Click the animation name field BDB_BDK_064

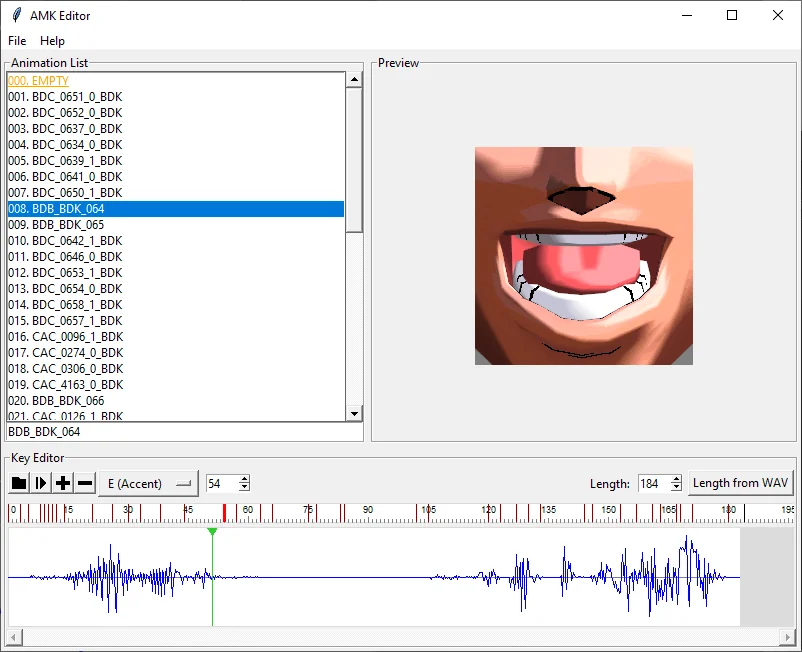pos(184,432)
